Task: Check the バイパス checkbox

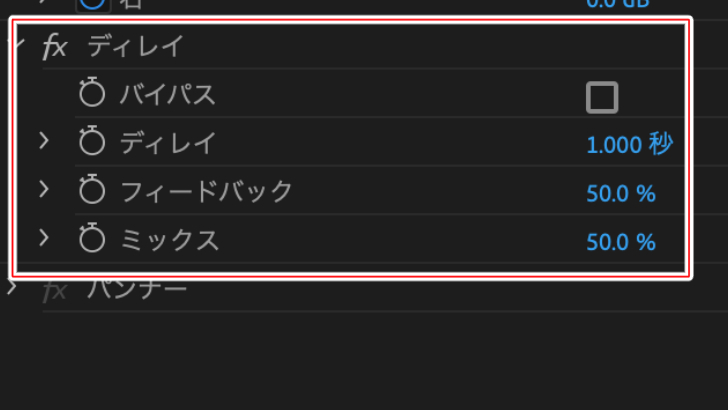Action: [602, 98]
